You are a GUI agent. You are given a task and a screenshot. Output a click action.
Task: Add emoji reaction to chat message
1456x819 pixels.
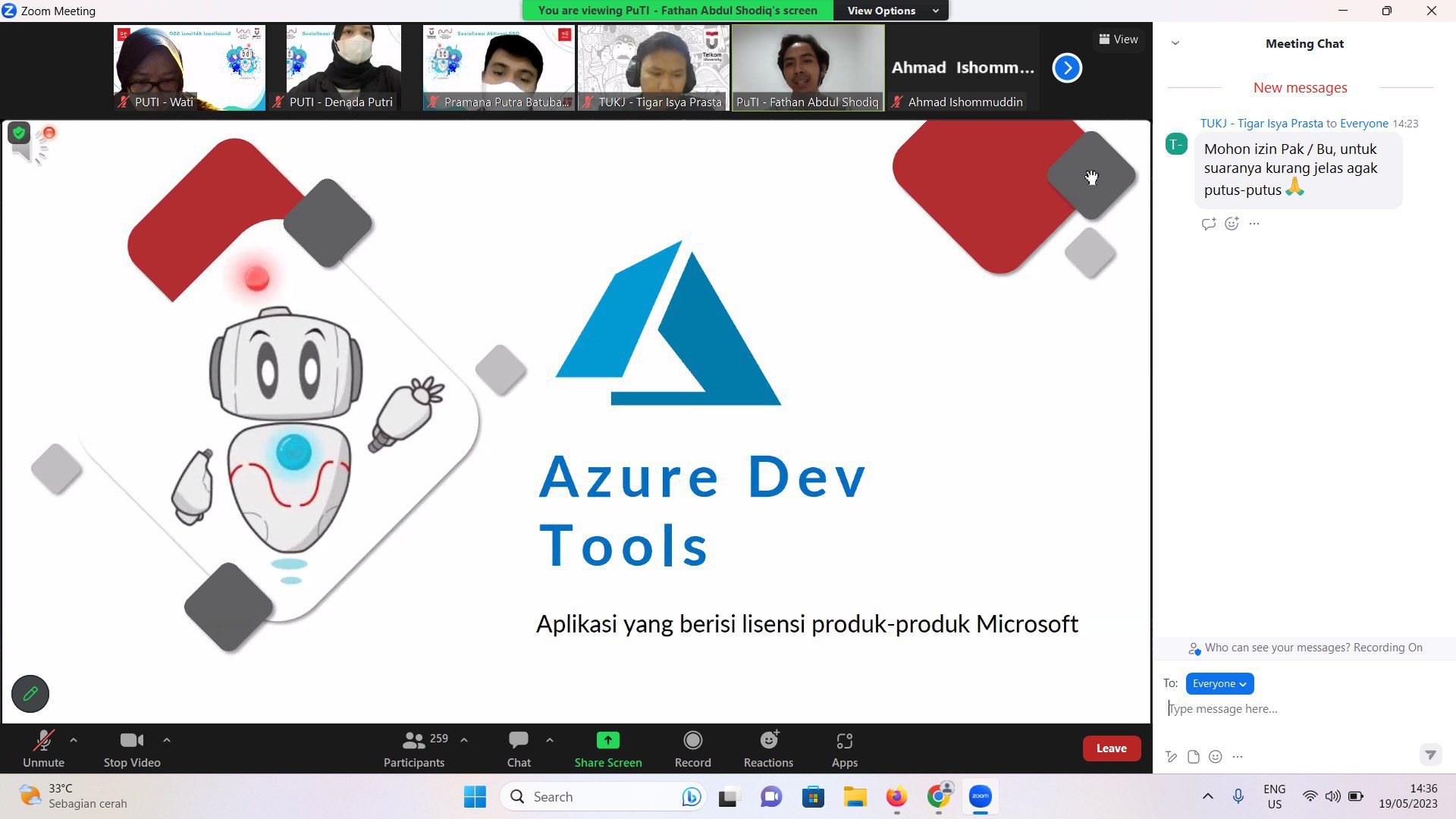tap(1232, 224)
